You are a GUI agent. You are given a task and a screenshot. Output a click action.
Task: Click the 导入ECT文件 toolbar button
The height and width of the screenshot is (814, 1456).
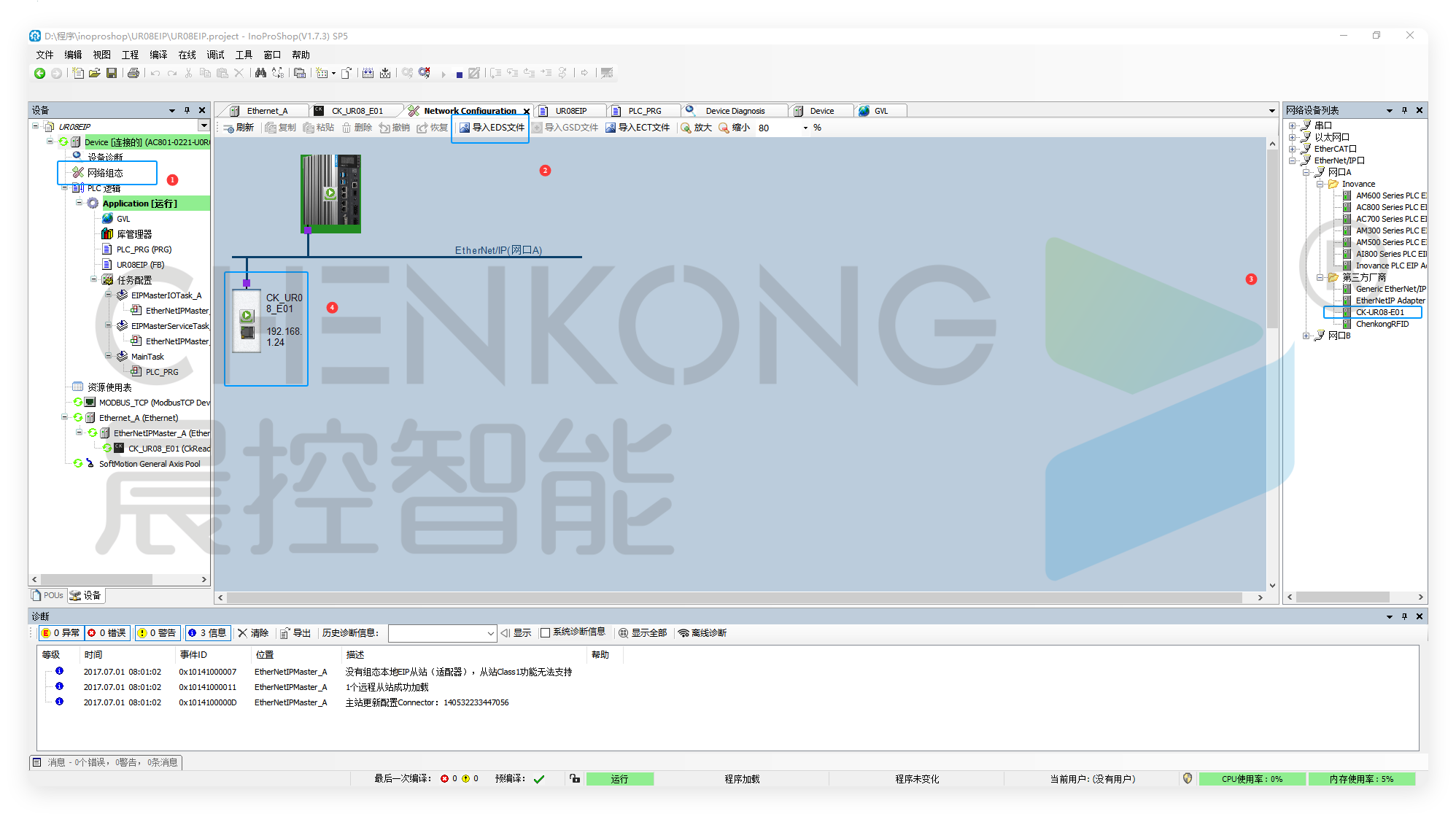(638, 128)
